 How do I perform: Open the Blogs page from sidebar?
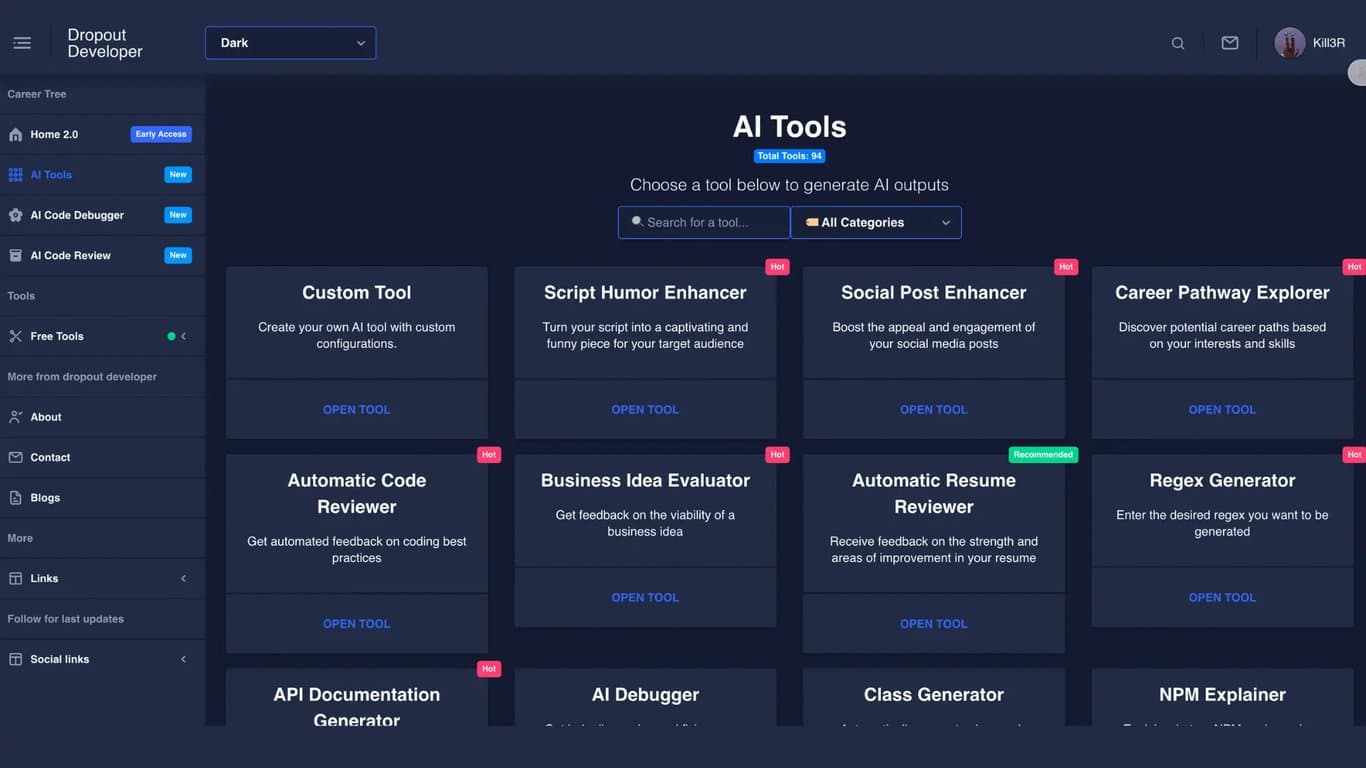click(46, 497)
